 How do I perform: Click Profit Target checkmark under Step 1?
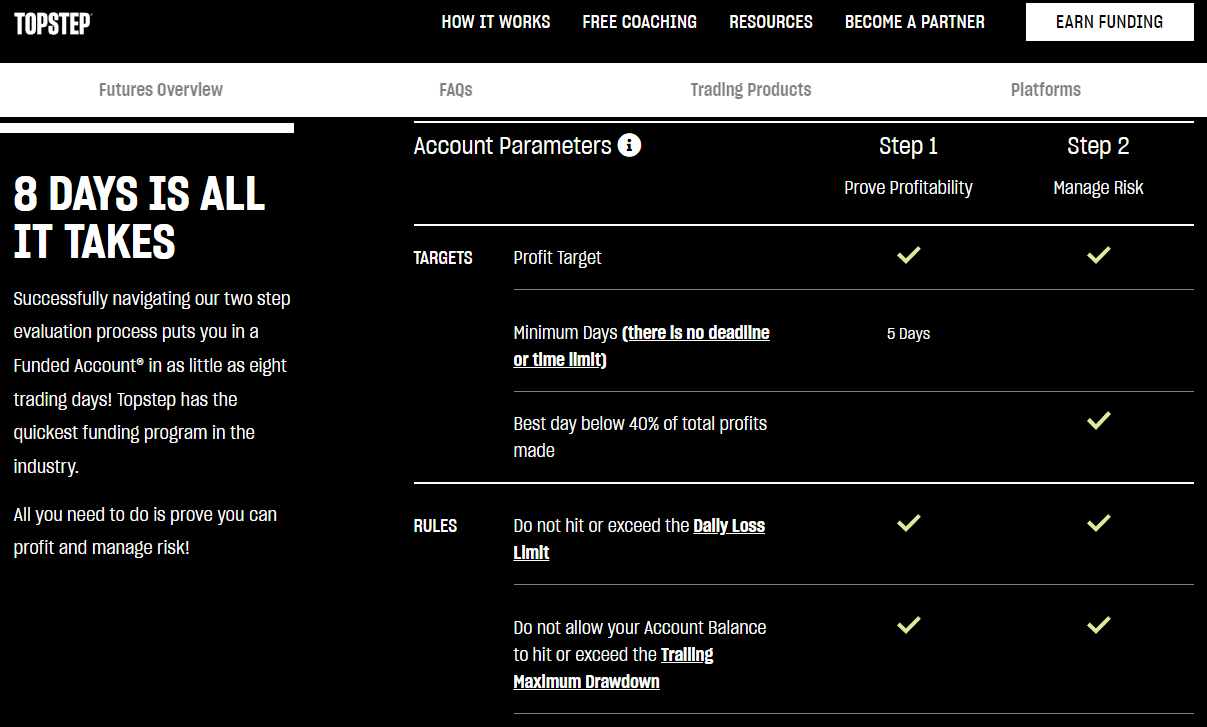tap(908, 255)
